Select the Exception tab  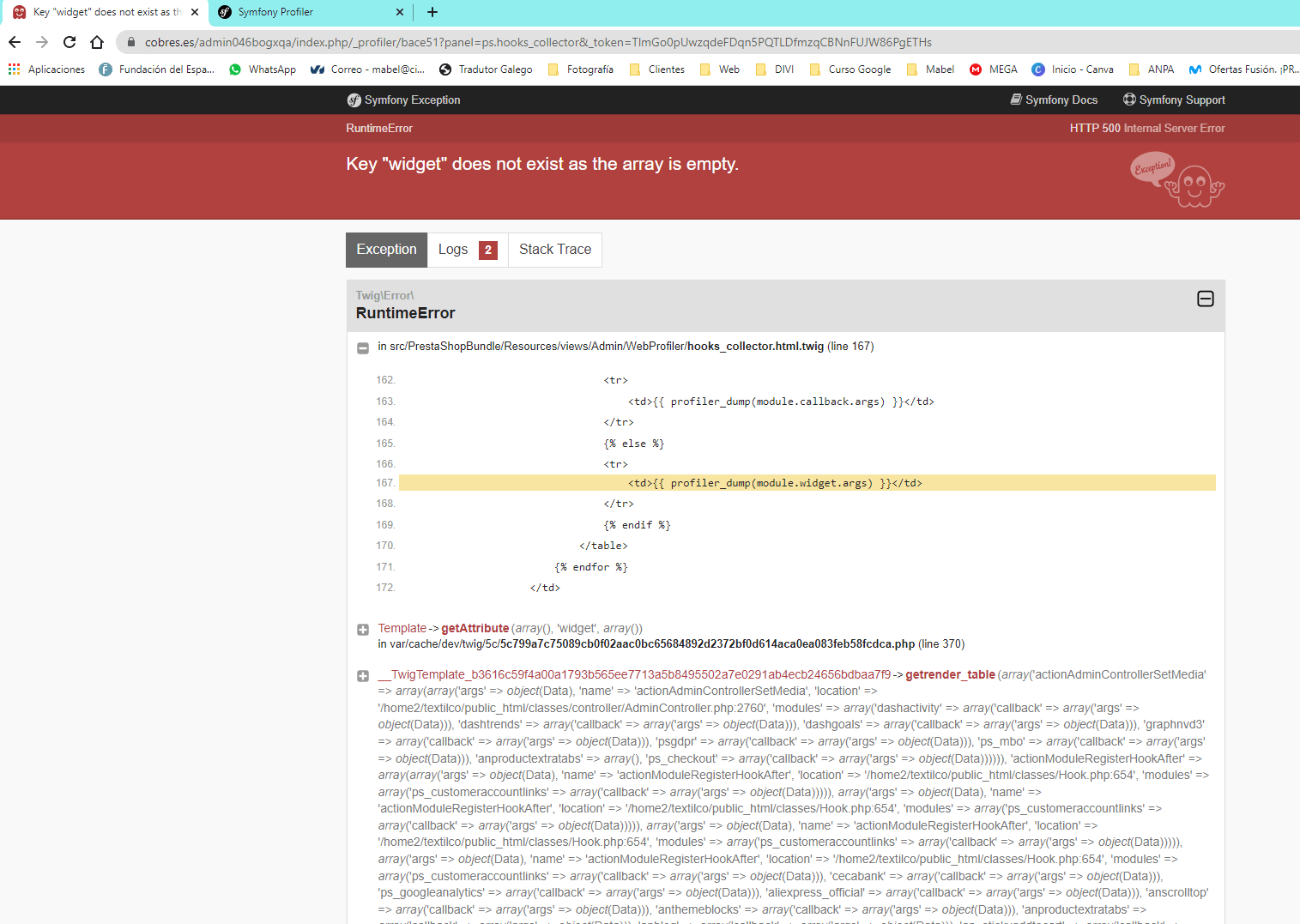point(386,250)
